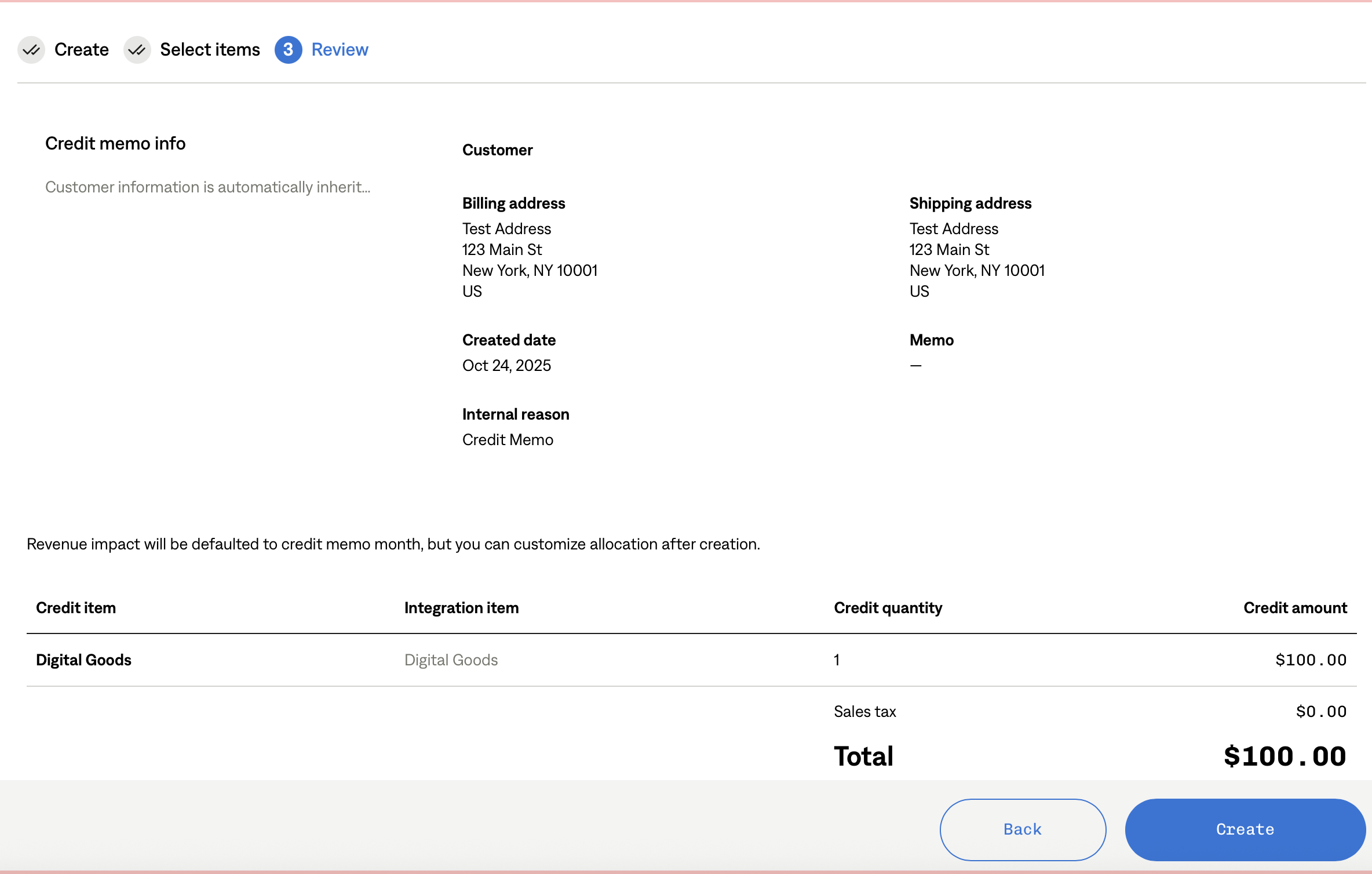Click the Create step checkmark icon
The image size is (1372, 874).
(x=31, y=50)
